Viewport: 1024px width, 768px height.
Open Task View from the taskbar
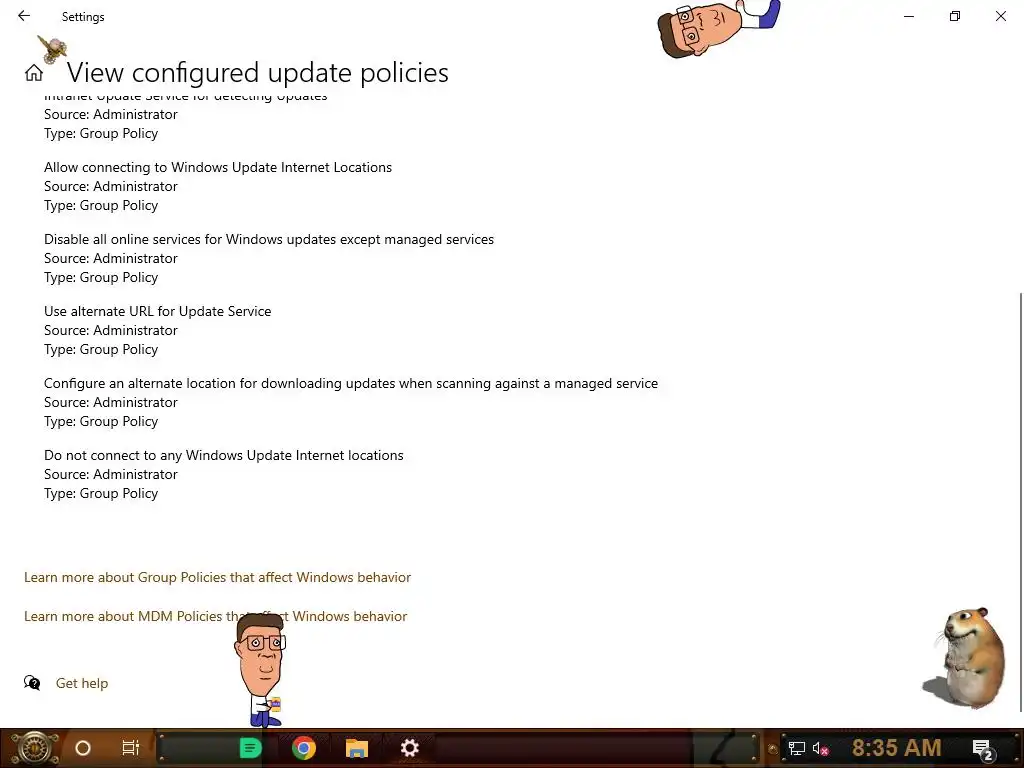[x=131, y=748]
